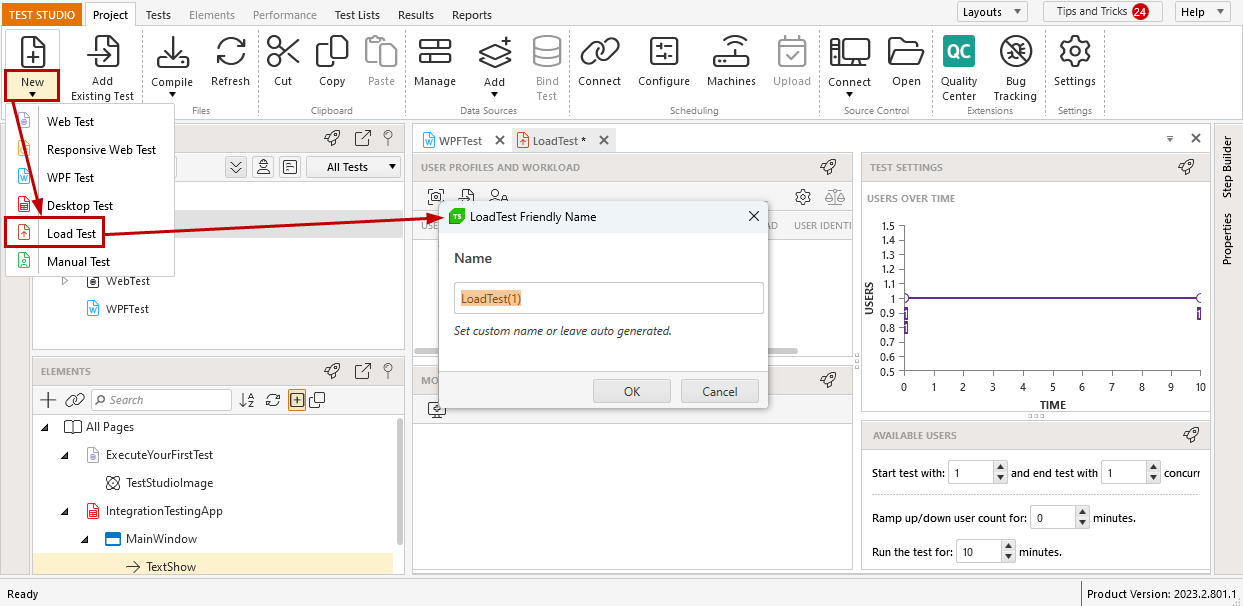Screen dimensions: 1243x606
Task: Select the TextShow element row
Action: (213, 567)
